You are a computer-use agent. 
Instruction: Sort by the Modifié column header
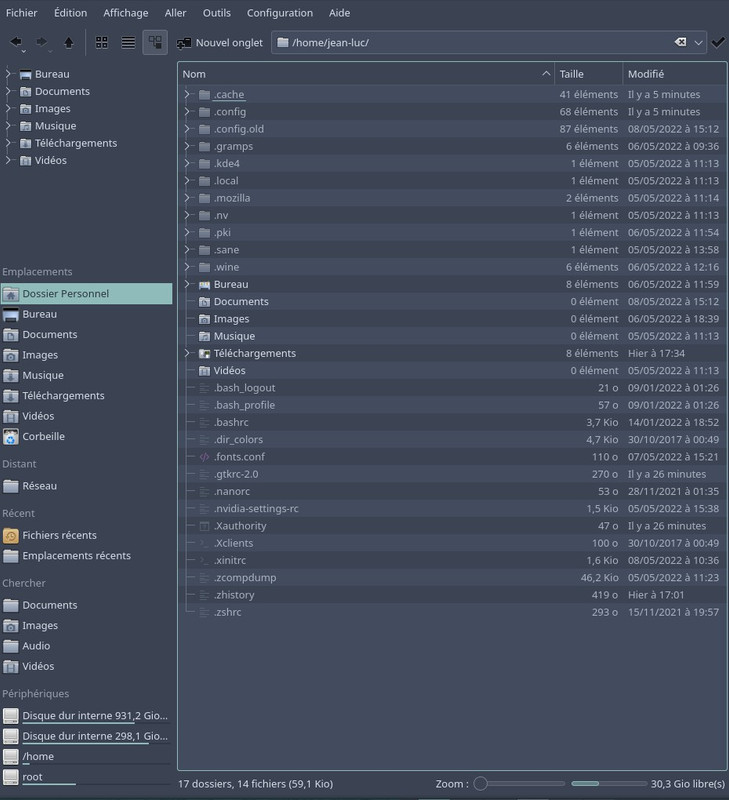pos(675,74)
